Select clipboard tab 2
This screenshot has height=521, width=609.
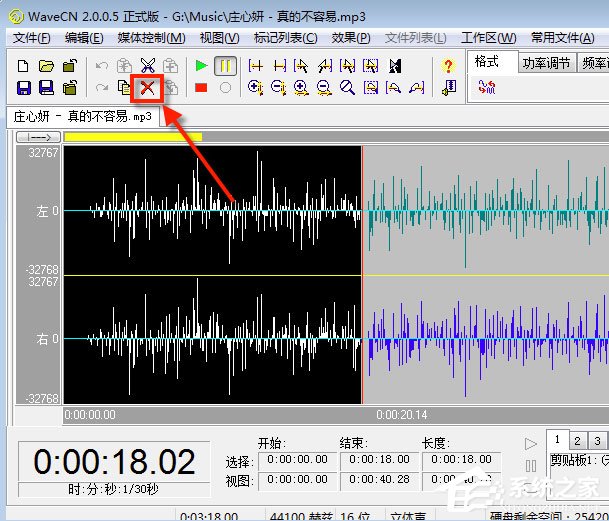point(577,440)
